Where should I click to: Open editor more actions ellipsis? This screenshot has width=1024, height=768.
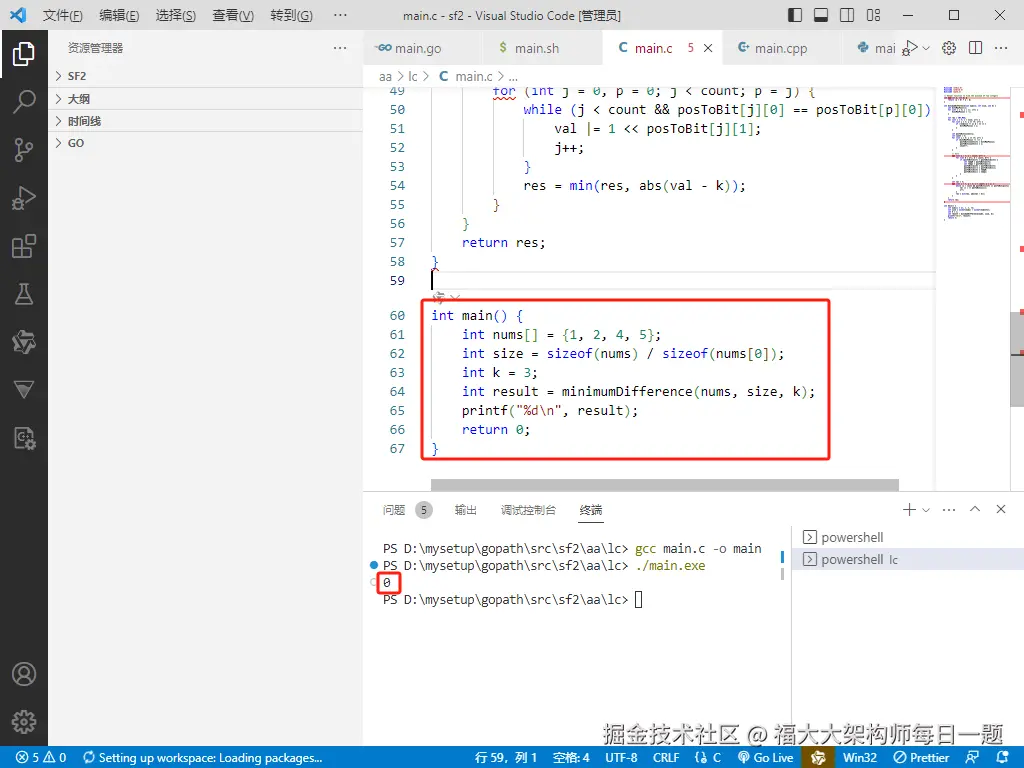coord(1000,48)
